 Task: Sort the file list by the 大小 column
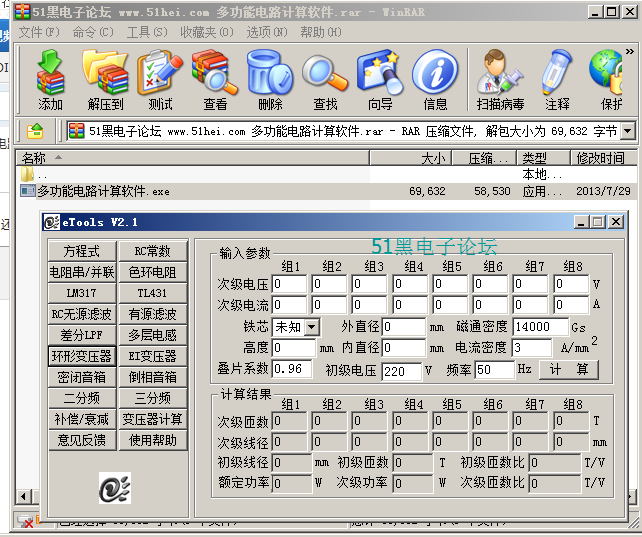click(x=411, y=158)
